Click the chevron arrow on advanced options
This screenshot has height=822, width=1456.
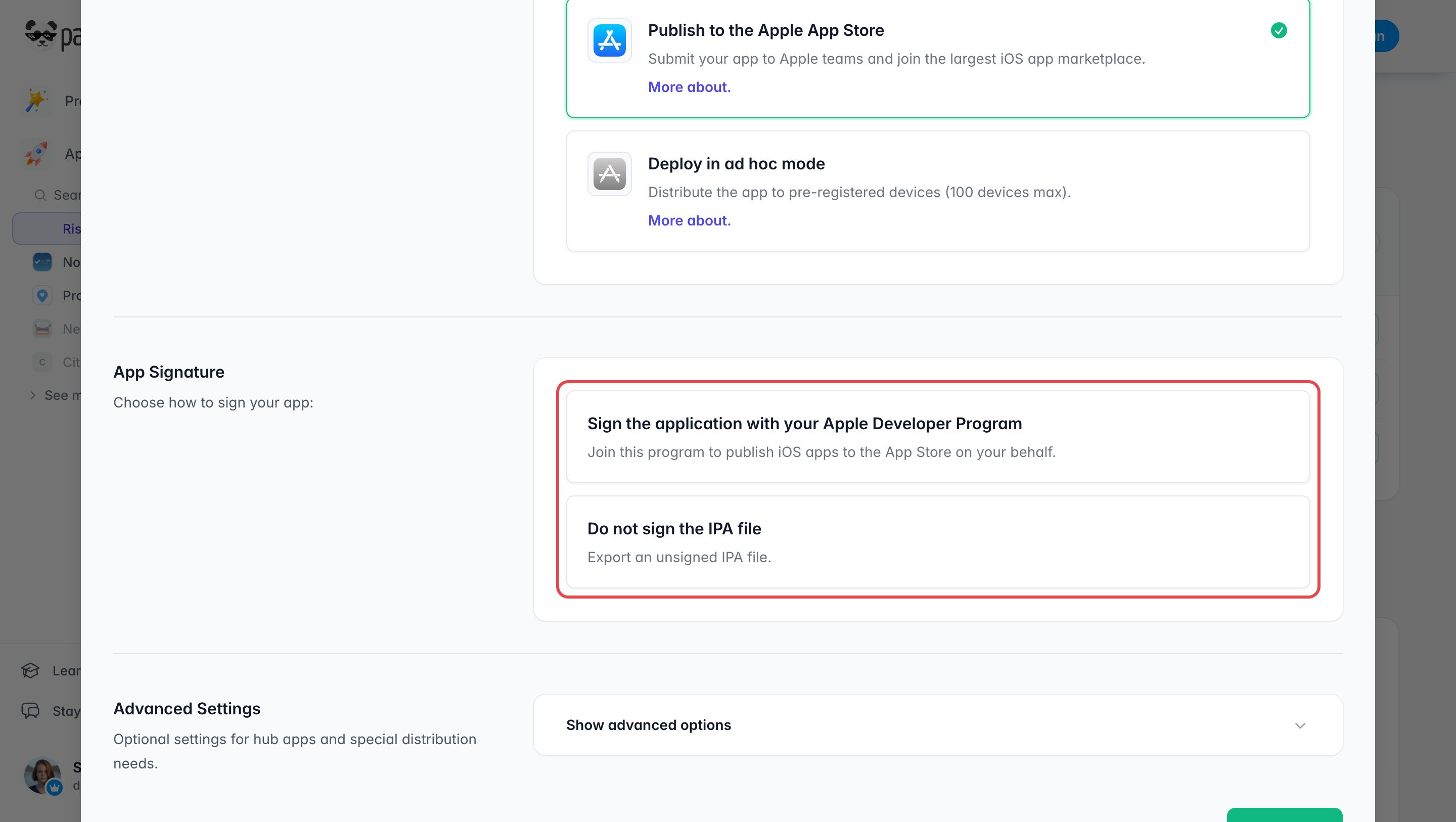[1300, 725]
